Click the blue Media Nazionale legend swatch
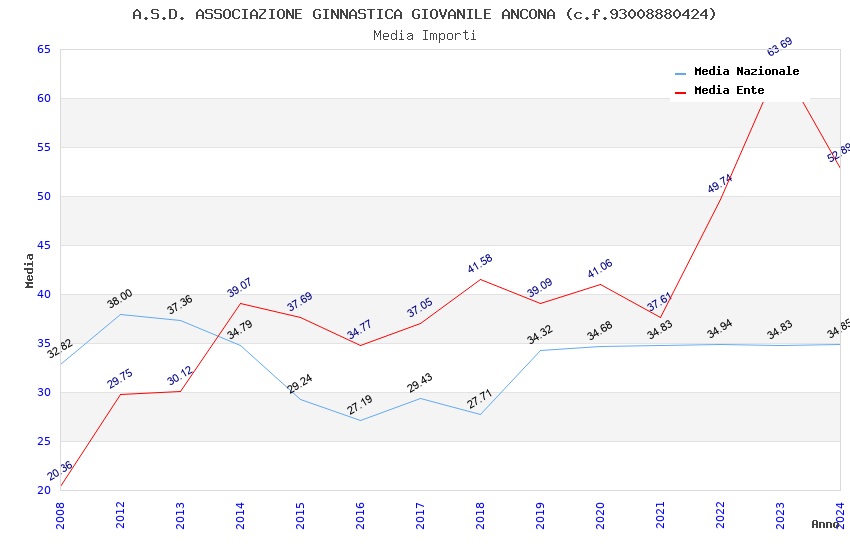The width and height of the screenshot is (850, 550). pyautogui.click(x=680, y=73)
